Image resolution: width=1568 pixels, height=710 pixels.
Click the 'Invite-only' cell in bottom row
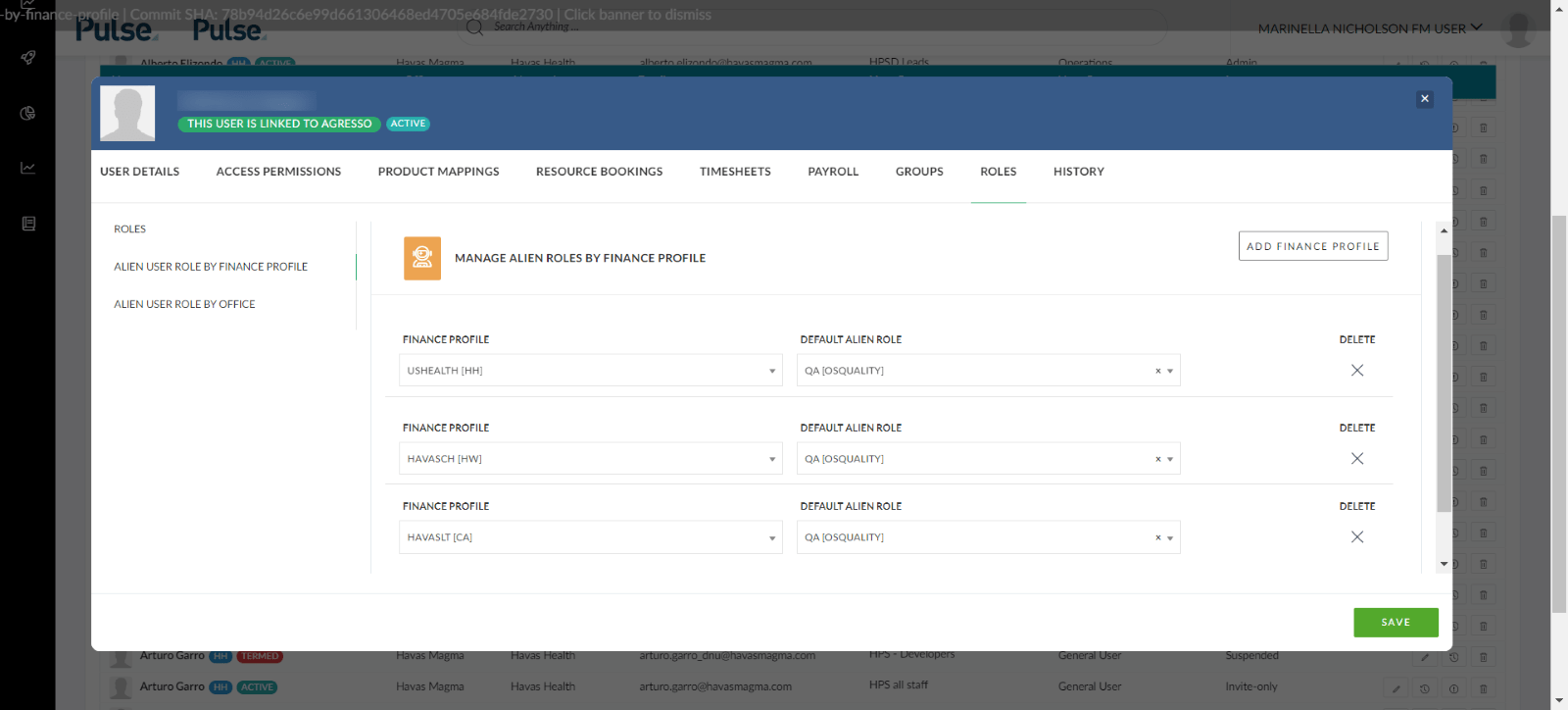(x=1251, y=687)
